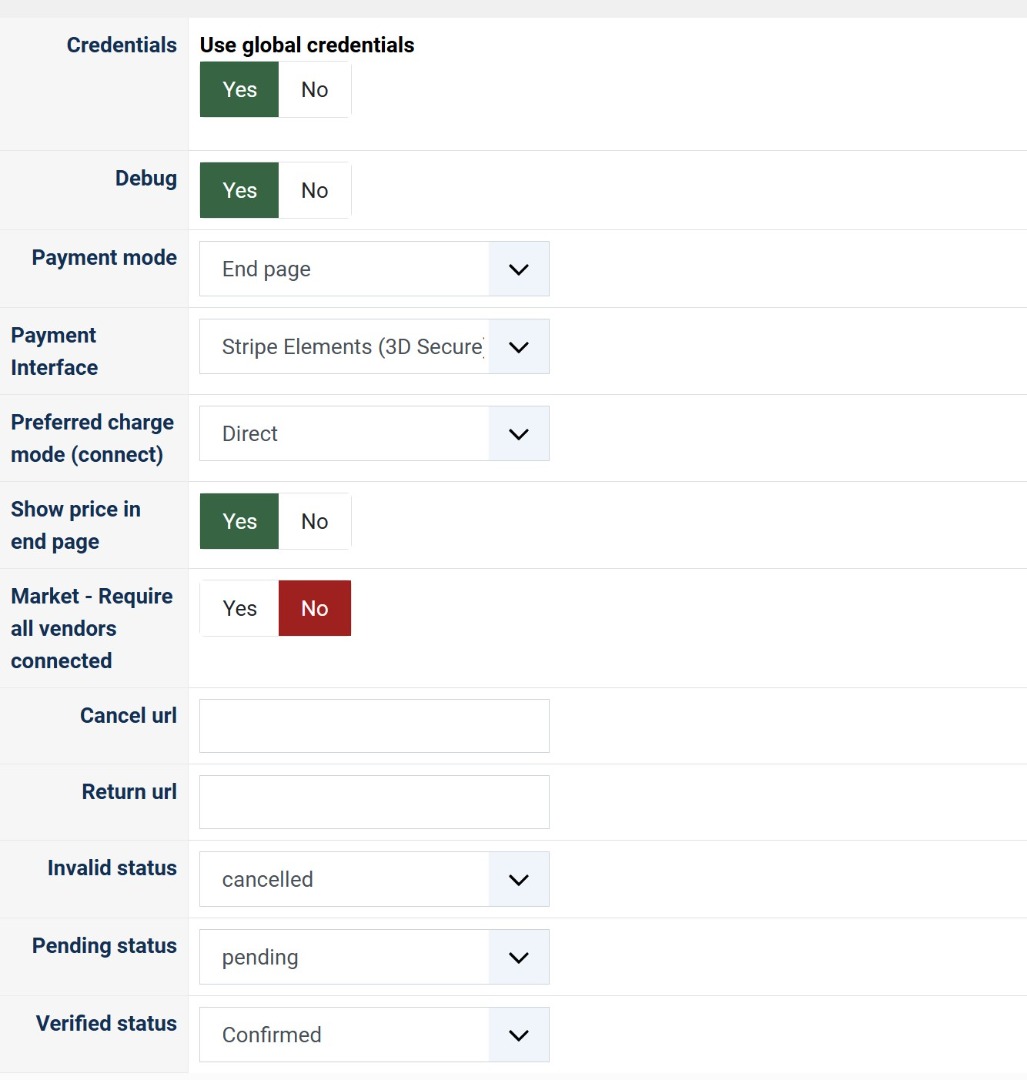
Task: Choose Yes for Show price in end page
Action: click(239, 521)
